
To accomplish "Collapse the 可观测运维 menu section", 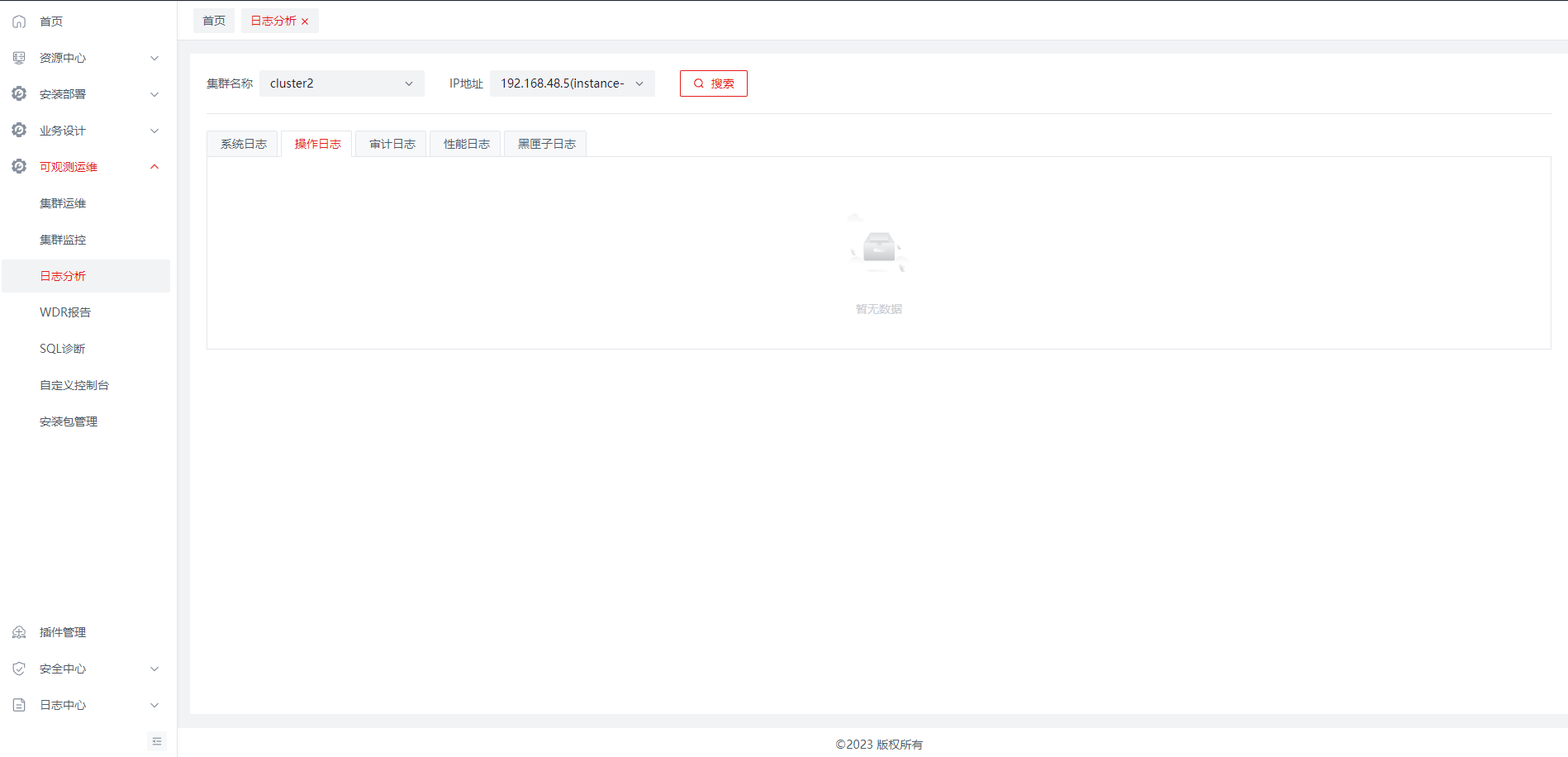I will coord(154,167).
